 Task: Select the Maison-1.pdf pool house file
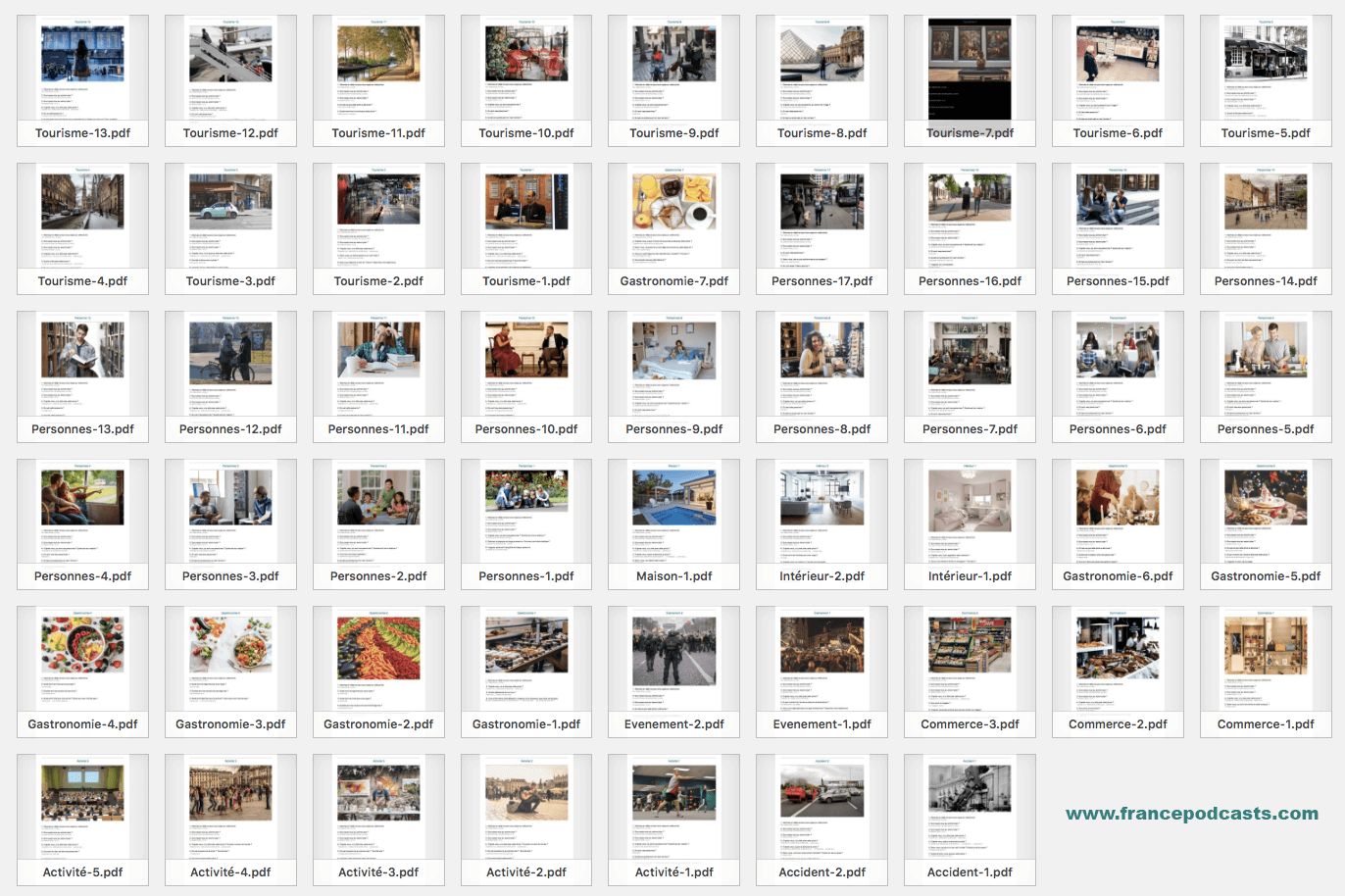(x=673, y=512)
